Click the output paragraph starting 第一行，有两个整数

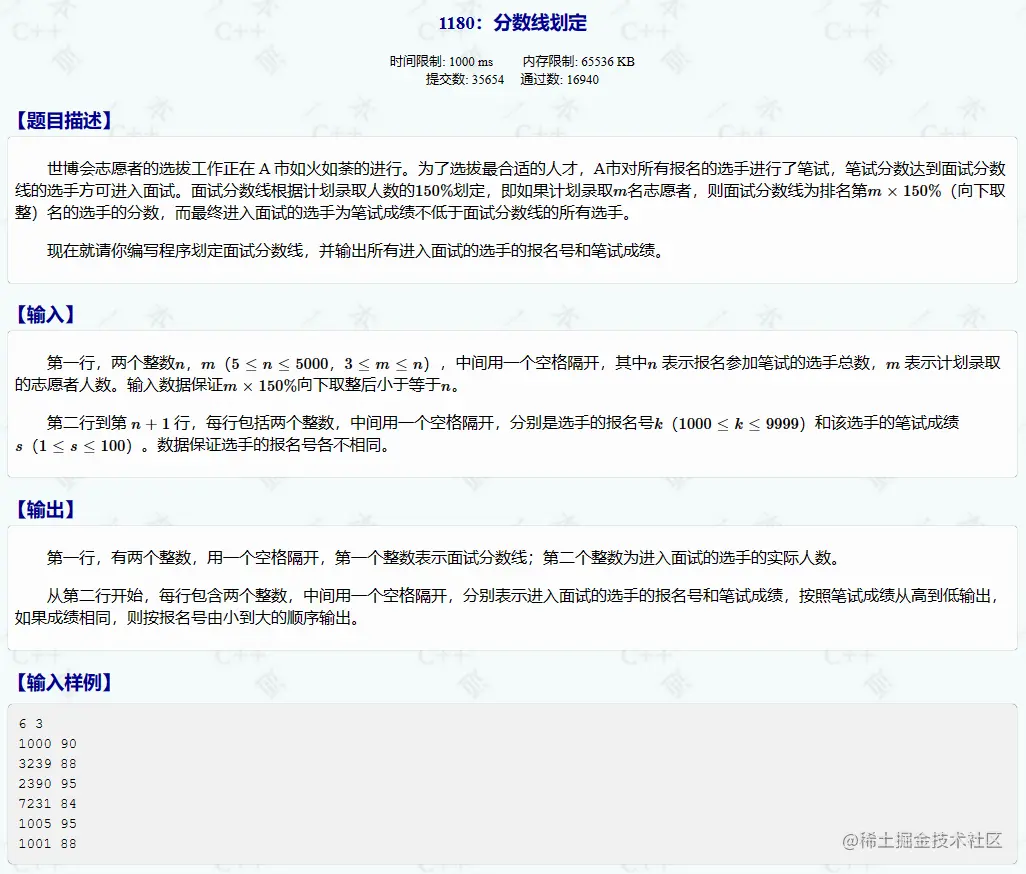coord(445,558)
